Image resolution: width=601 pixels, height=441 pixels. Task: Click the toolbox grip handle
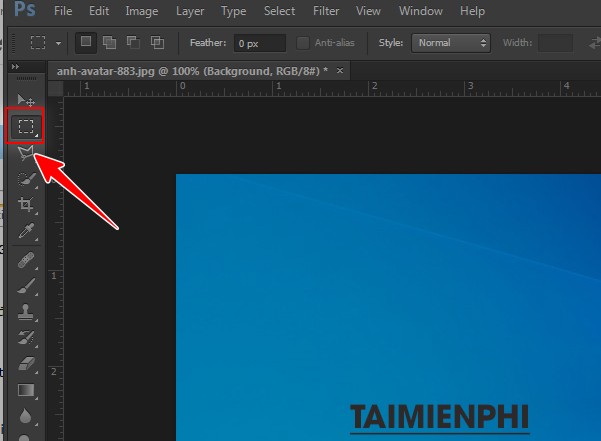(26, 79)
